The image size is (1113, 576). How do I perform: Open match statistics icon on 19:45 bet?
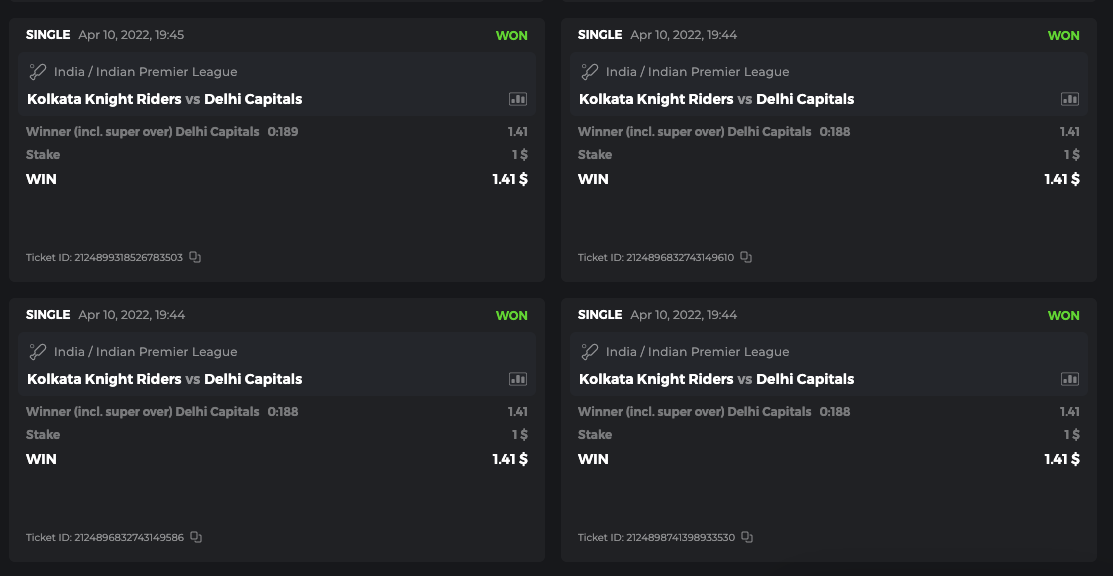[x=517, y=99]
